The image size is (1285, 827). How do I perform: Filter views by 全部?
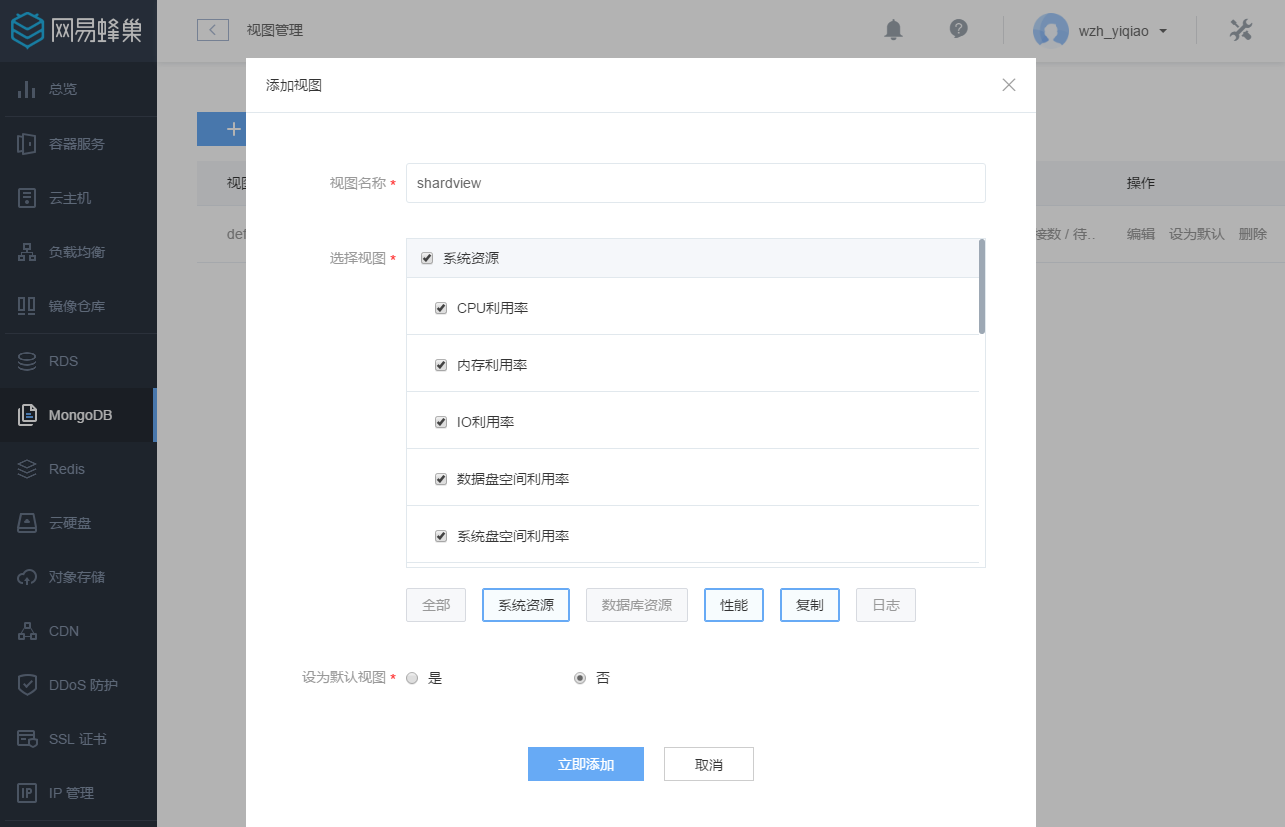tap(436, 605)
